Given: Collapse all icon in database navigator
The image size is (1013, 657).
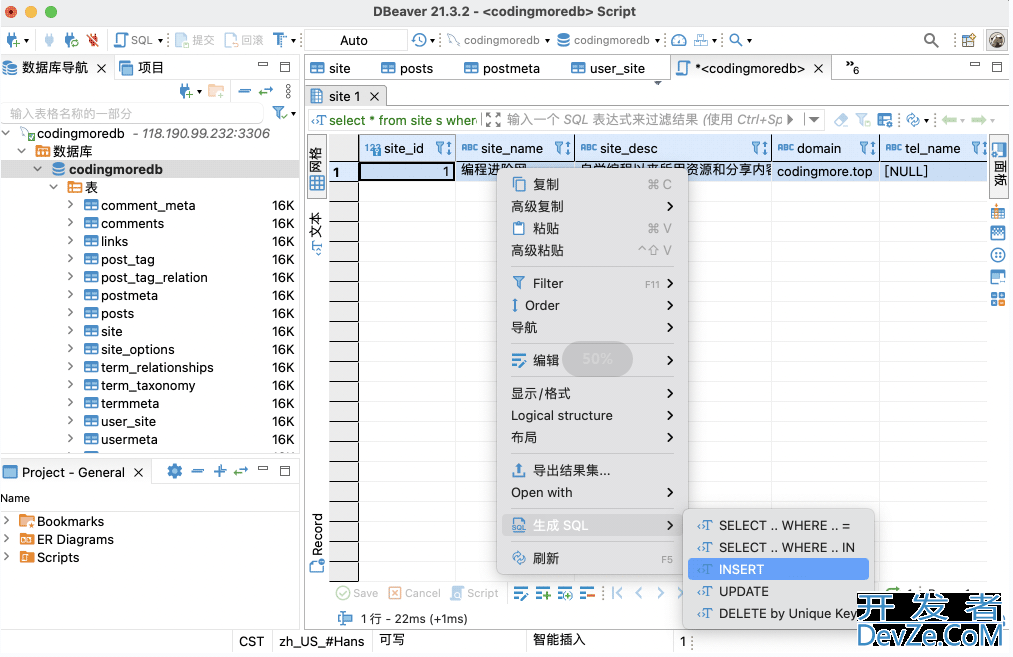Looking at the screenshot, I should [244, 91].
